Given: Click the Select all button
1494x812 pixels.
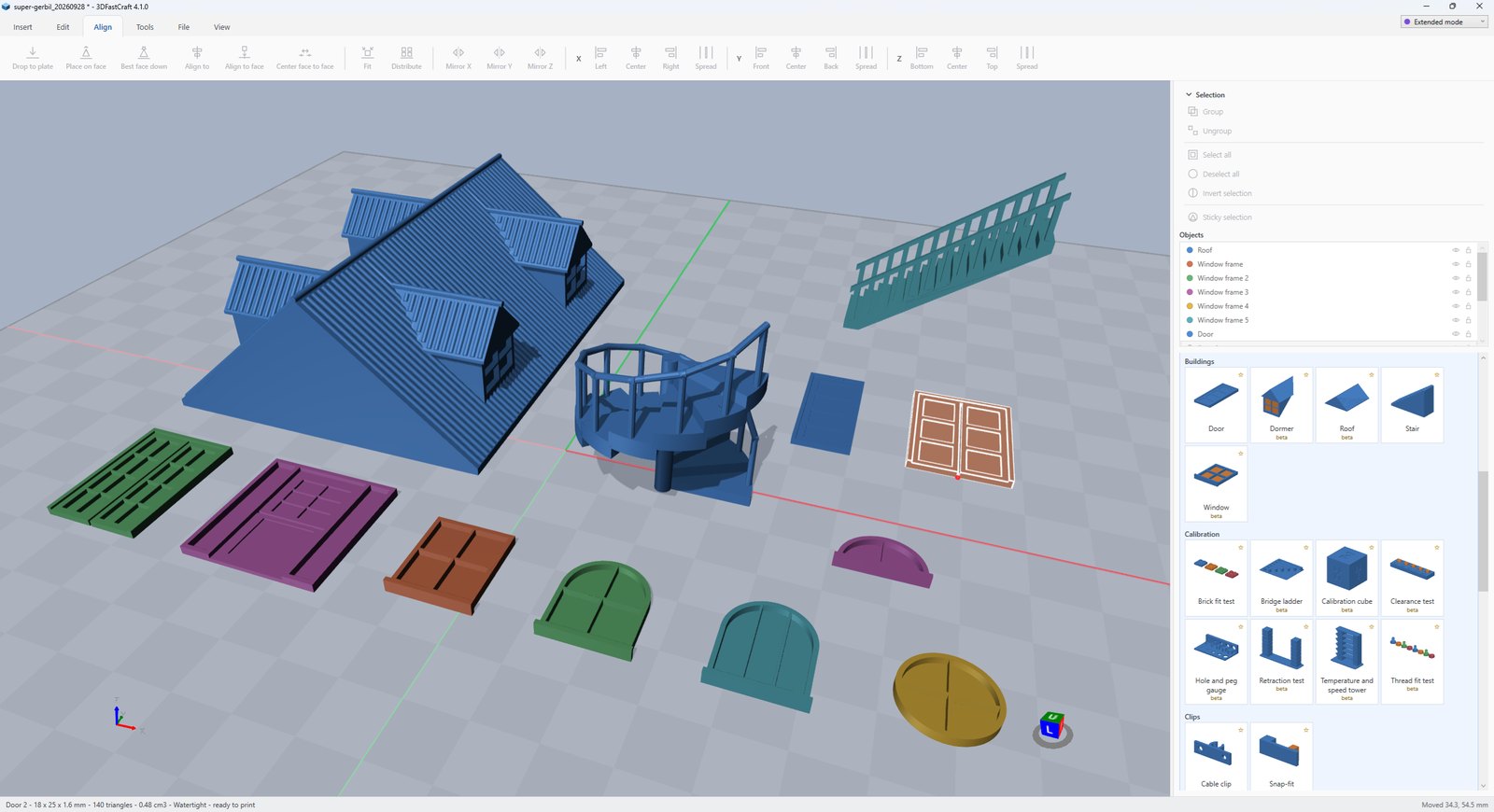Looking at the screenshot, I should click(x=1209, y=155).
